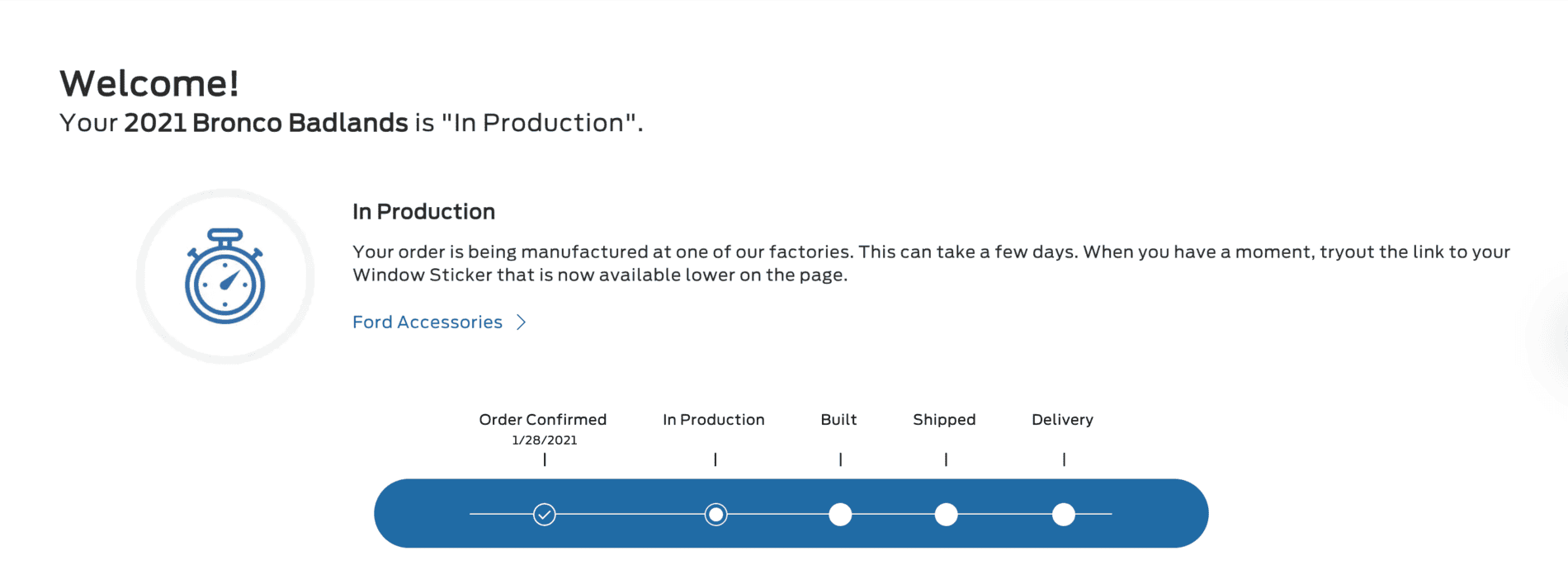The width and height of the screenshot is (1568, 579).
Task: Click the order manufacturing description paragraph
Action: point(931,263)
